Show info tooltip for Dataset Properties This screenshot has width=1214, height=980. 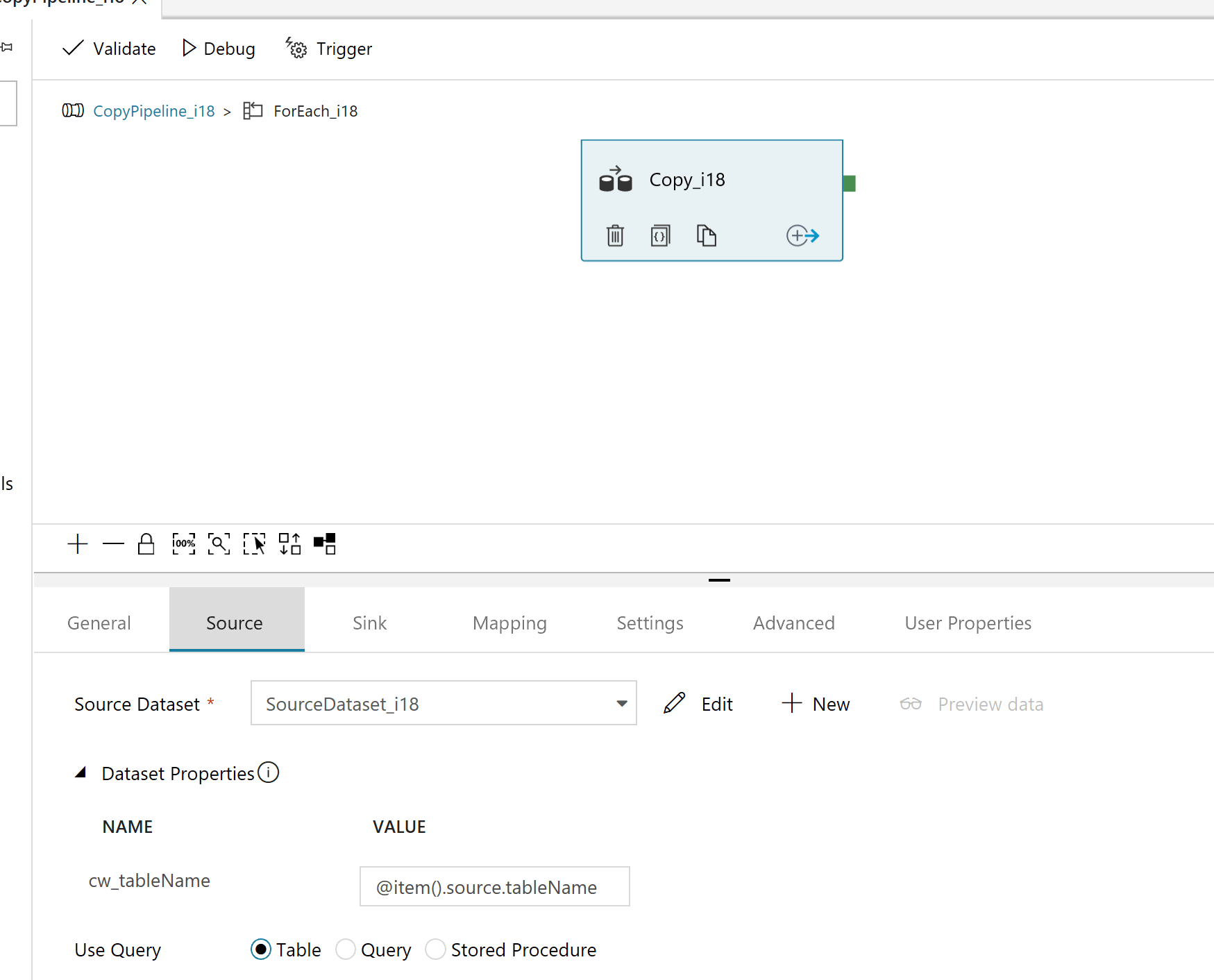[268, 772]
